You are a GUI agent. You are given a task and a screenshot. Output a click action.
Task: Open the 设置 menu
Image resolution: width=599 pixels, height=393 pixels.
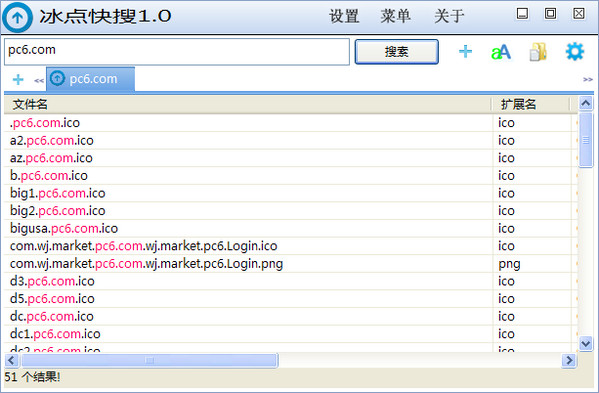(344, 16)
